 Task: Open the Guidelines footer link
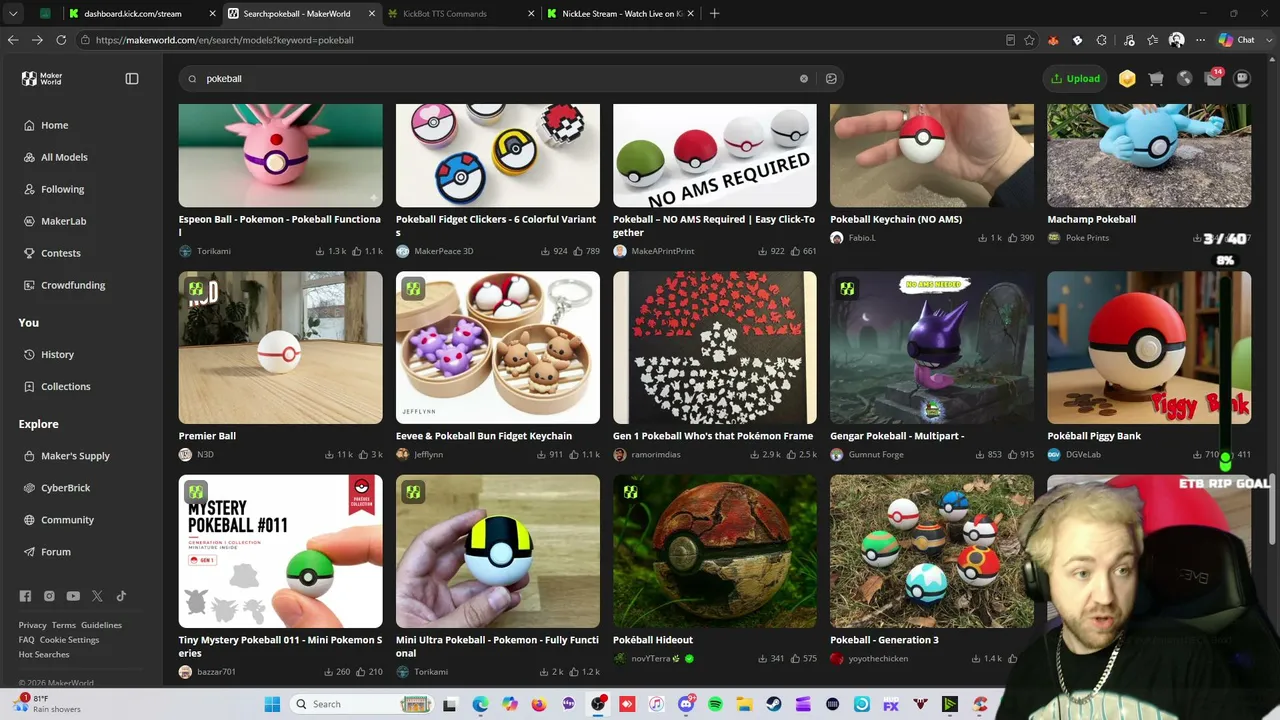coord(101,625)
